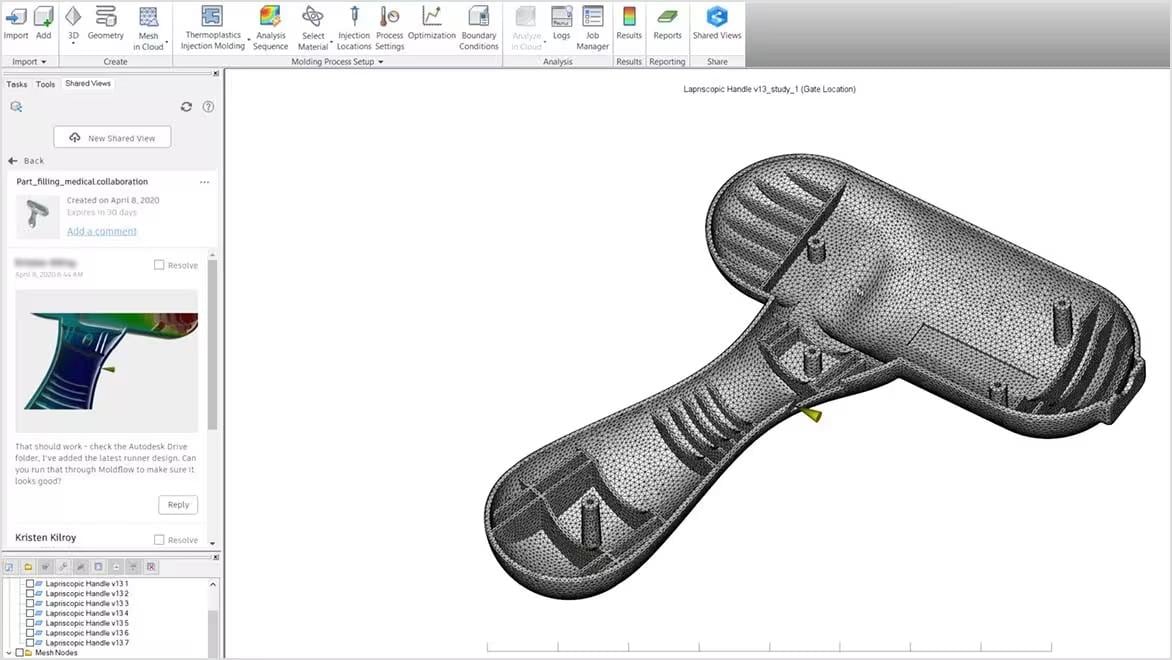Viewport: 1172px width, 660px height.
Task: Click the New Shared View button
Action: pyautogui.click(x=111, y=137)
